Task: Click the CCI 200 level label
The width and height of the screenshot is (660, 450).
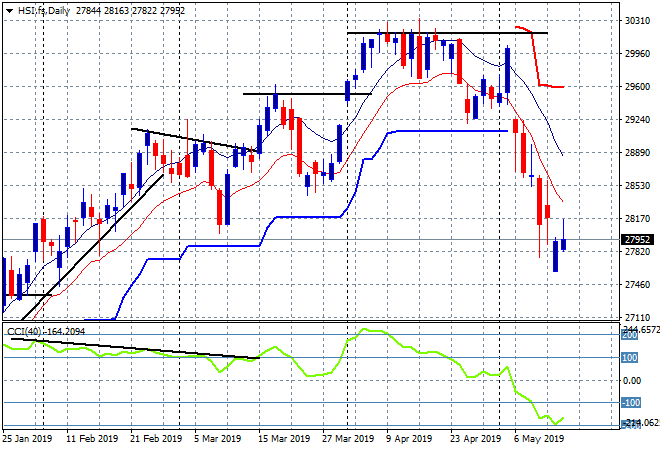Action: (x=630, y=335)
